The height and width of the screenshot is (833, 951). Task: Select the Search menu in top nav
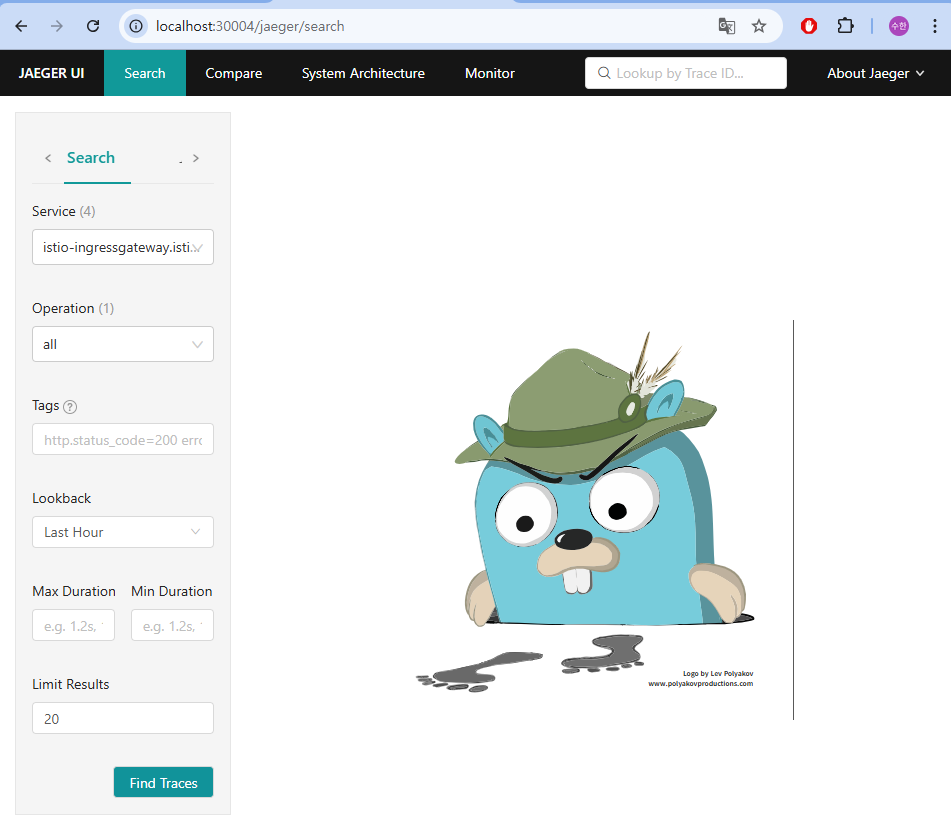[145, 73]
